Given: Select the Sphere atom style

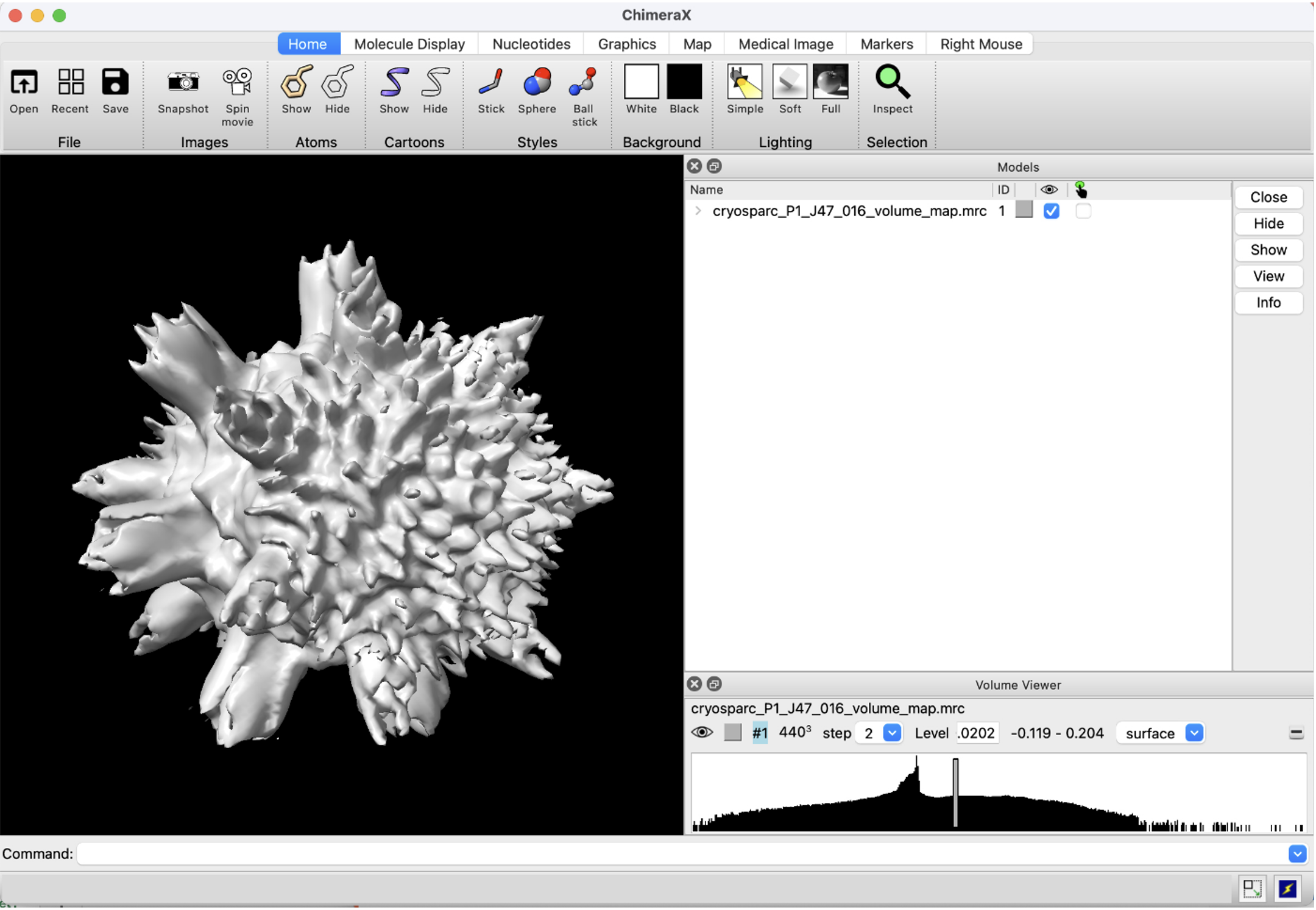Looking at the screenshot, I should 536,90.
